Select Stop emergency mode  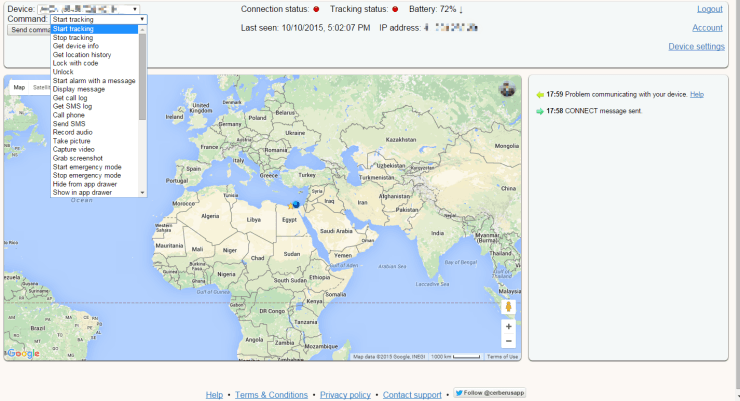tap(94, 175)
